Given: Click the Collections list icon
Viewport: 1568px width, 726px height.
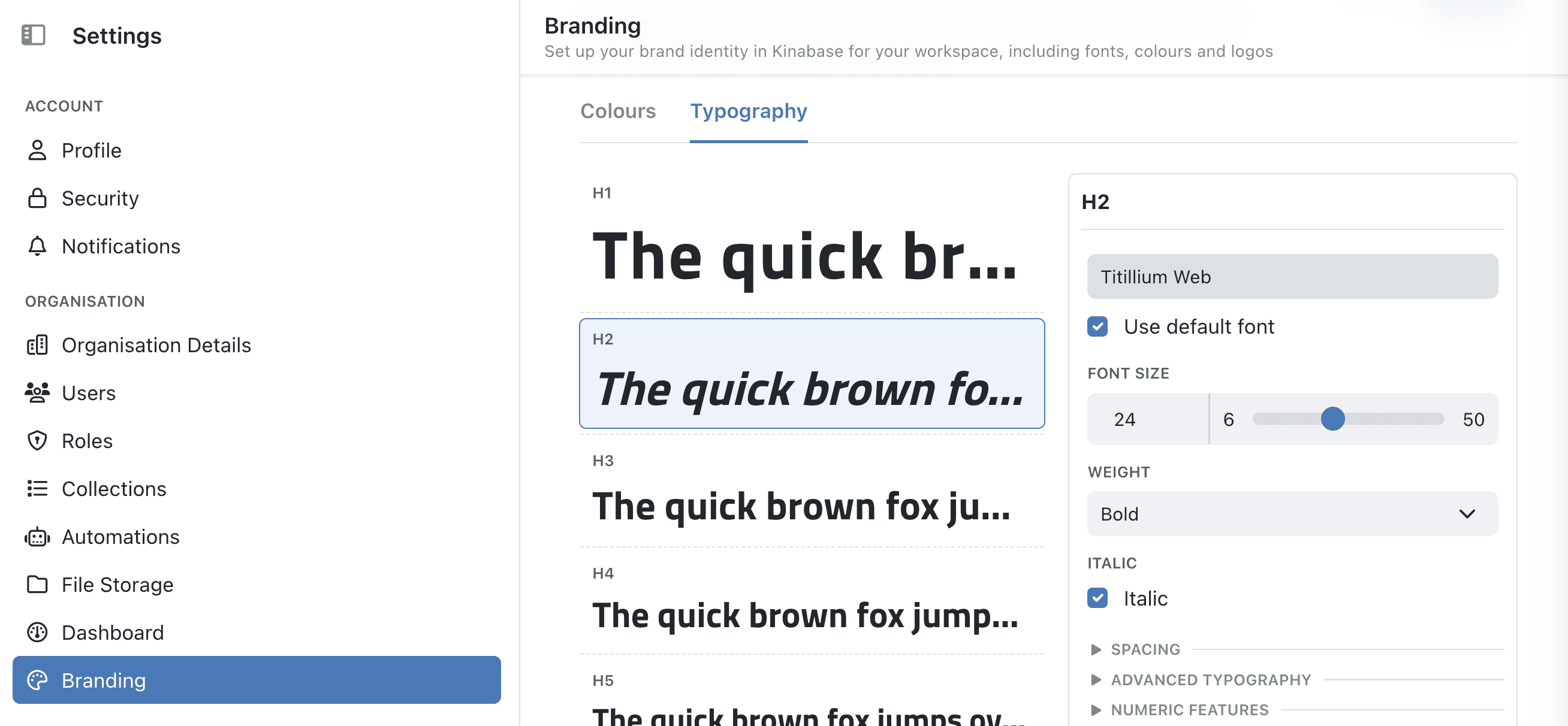Looking at the screenshot, I should [x=37, y=489].
